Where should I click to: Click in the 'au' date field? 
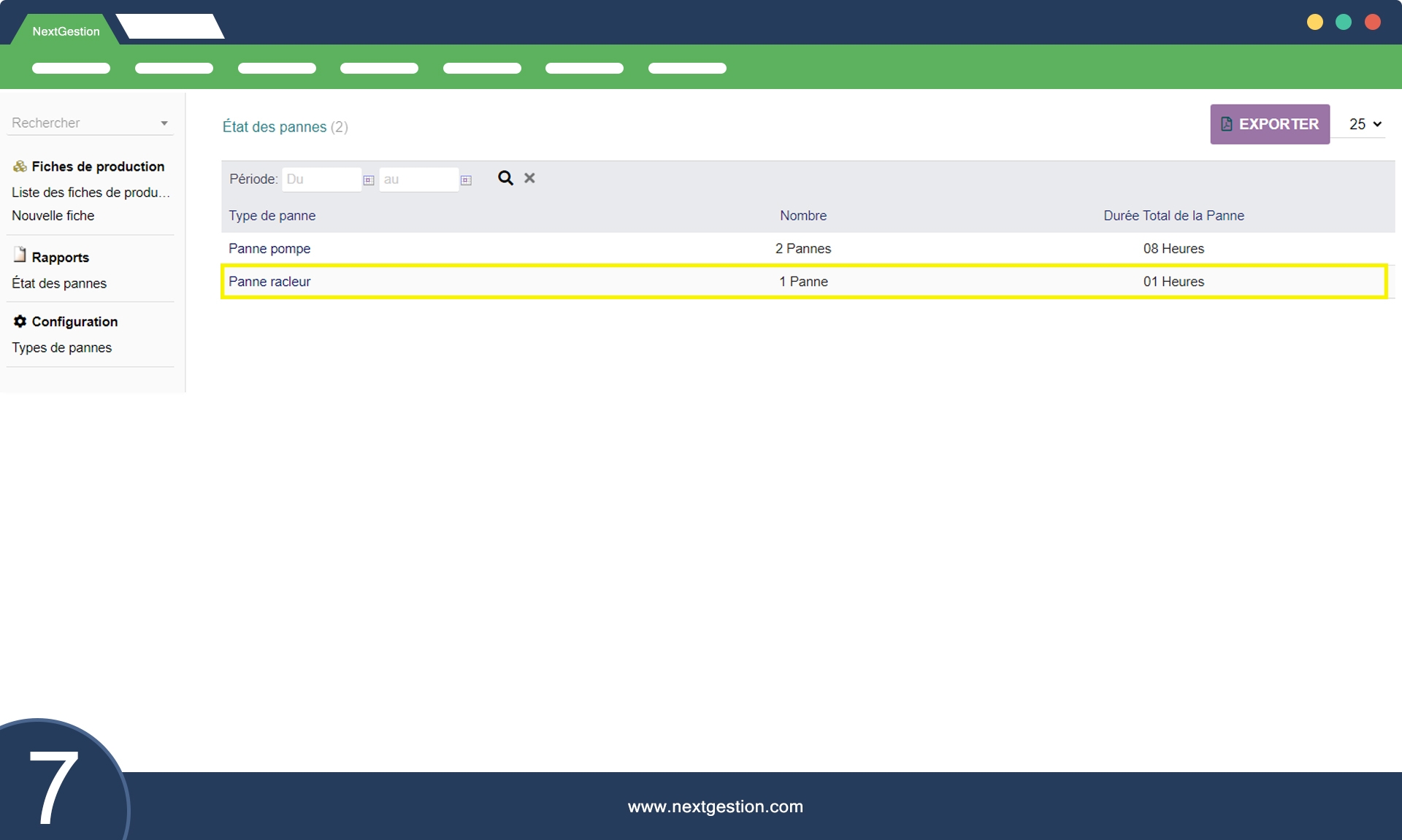[x=418, y=180]
